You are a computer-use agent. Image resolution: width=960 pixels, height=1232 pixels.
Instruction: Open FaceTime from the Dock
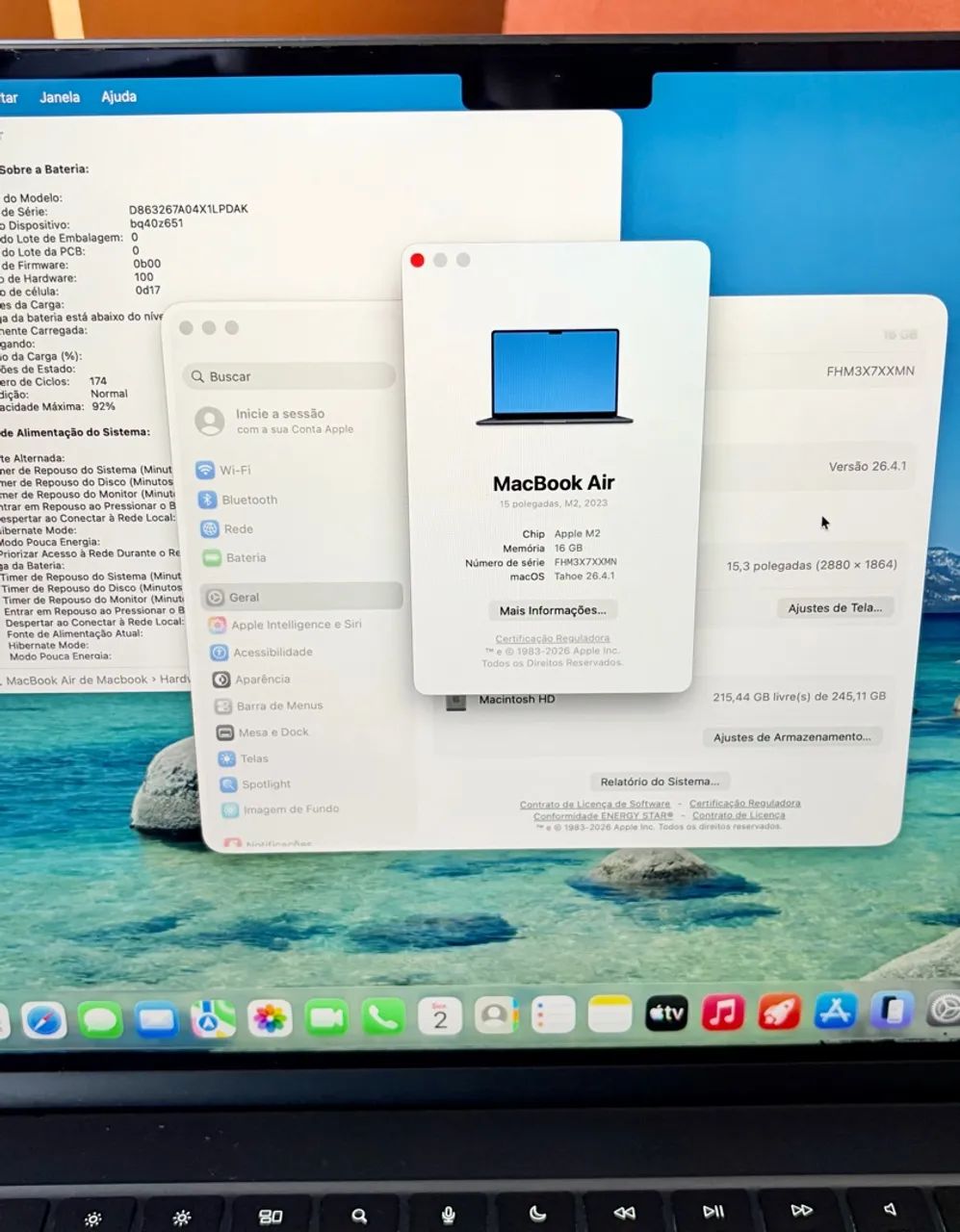click(326, 1016)
